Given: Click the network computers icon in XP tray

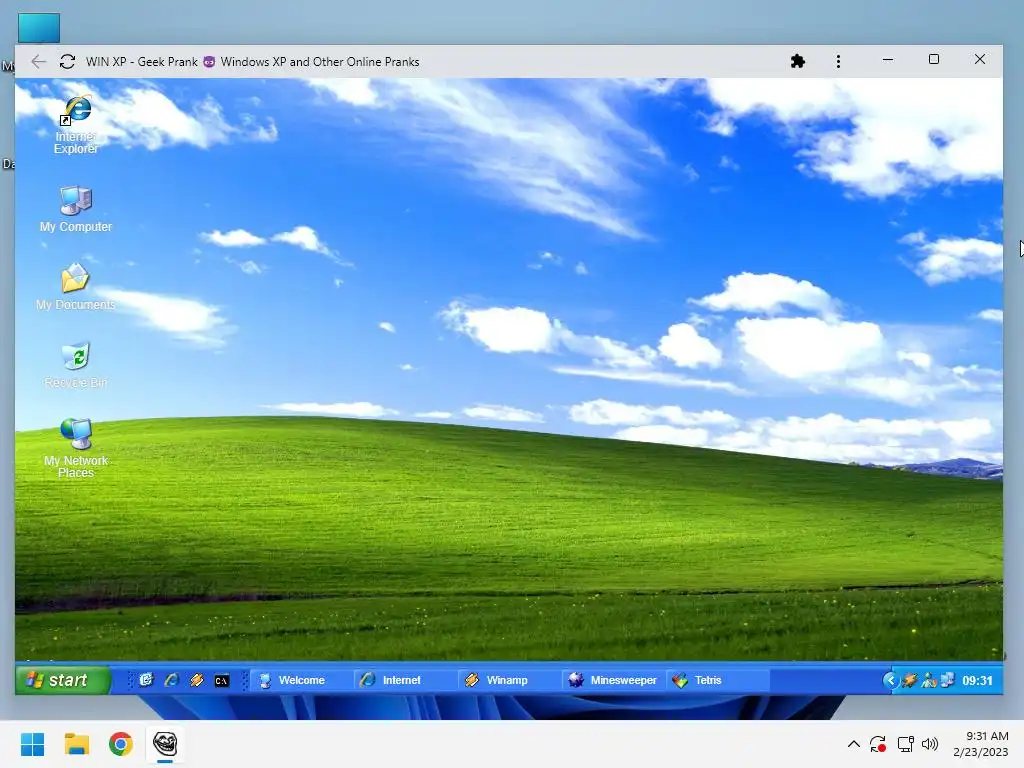Looking at the screenshot, I should (x=947, y=680).
